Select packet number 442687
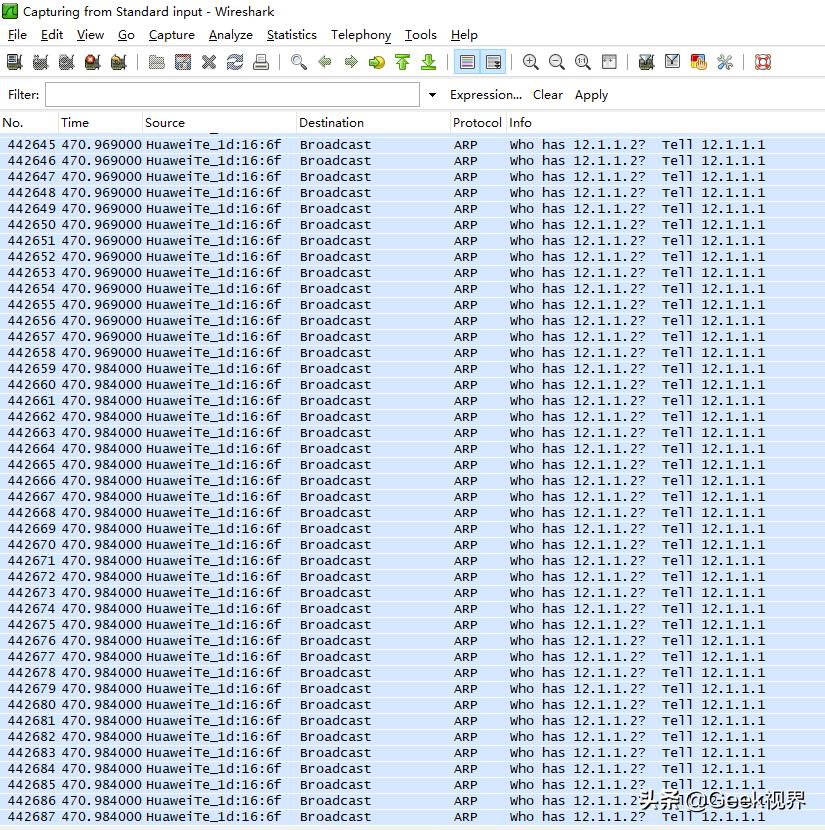The width and height of the screenshot is (825, 830). click(412, 817)
